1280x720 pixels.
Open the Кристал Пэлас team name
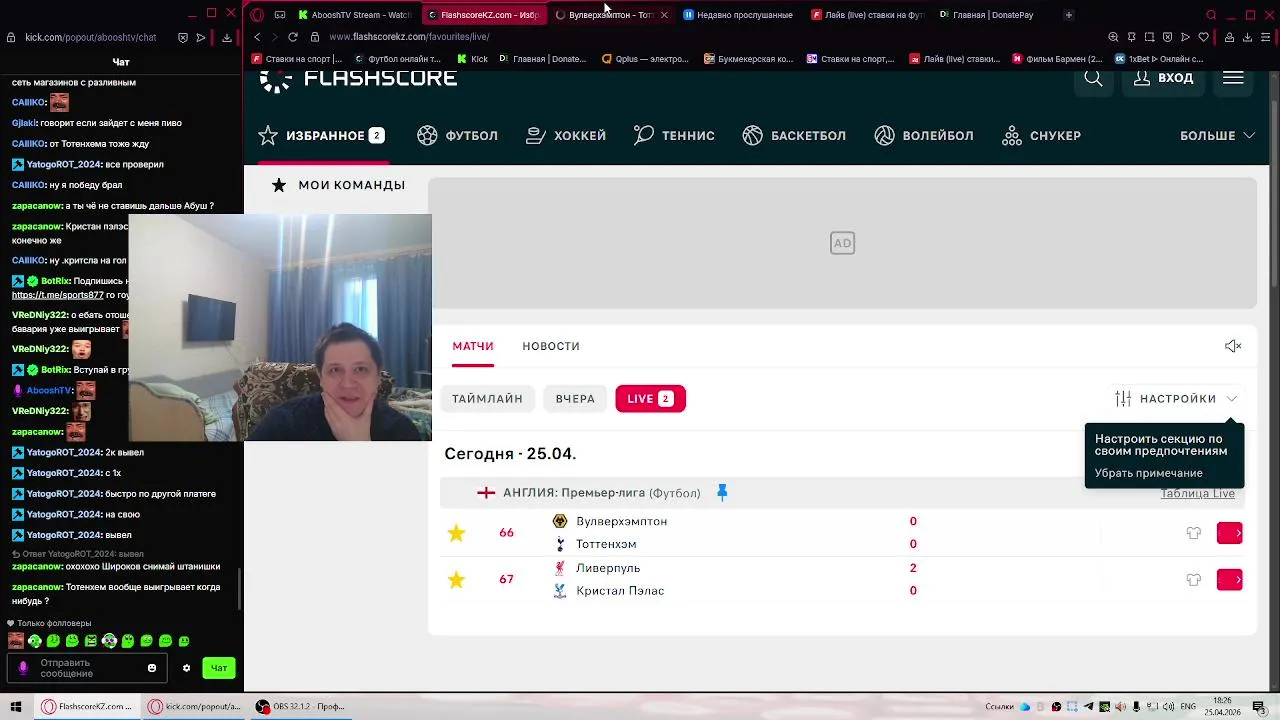pos(620,591)
